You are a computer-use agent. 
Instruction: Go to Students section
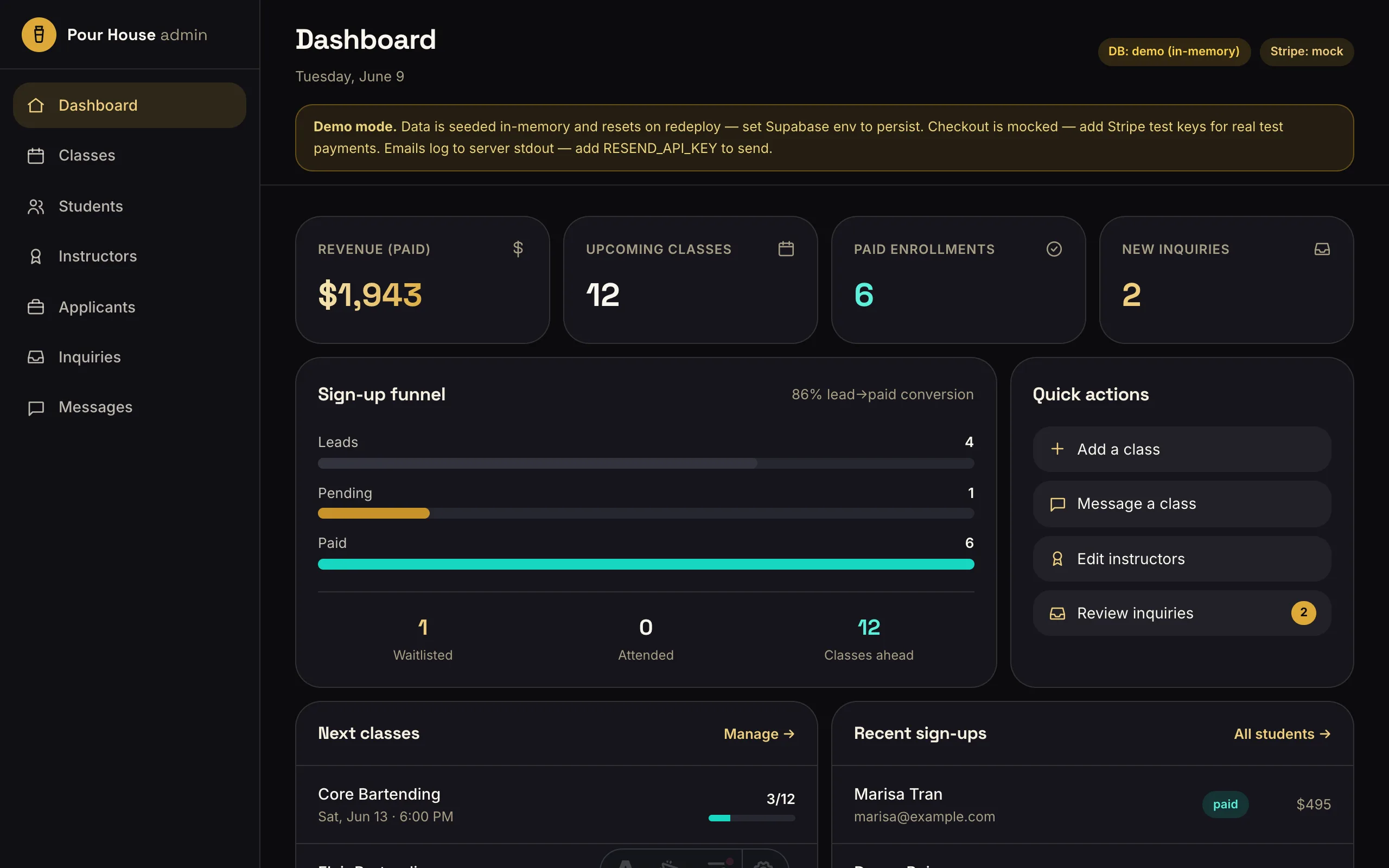130,206
